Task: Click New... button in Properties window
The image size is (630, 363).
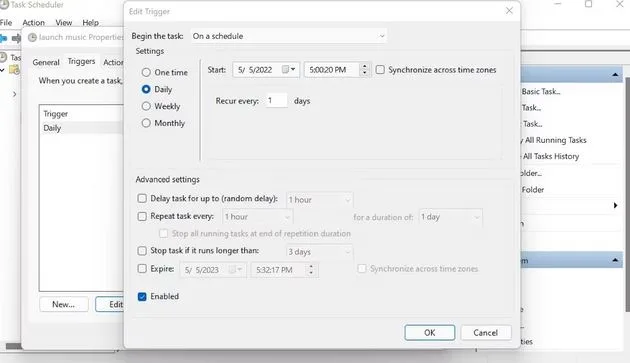Action: (63, 304)
